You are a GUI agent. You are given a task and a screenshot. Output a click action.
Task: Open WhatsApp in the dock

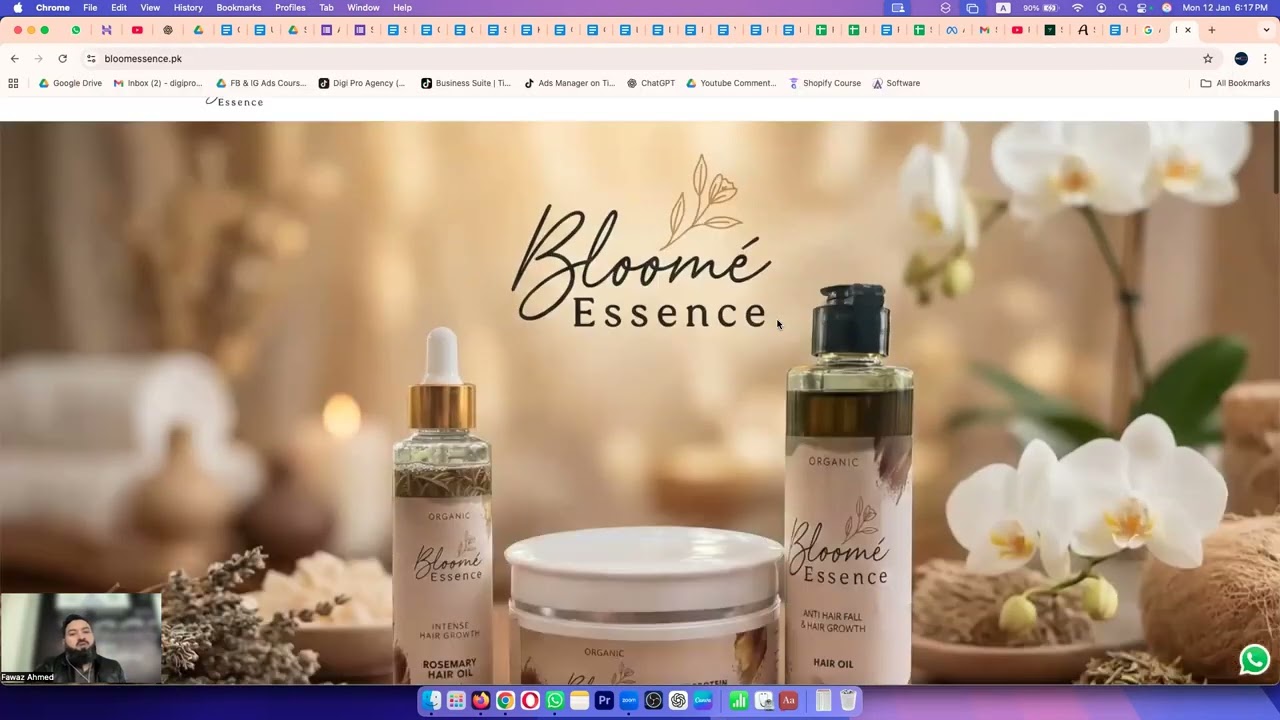click(x=555, y=701)
